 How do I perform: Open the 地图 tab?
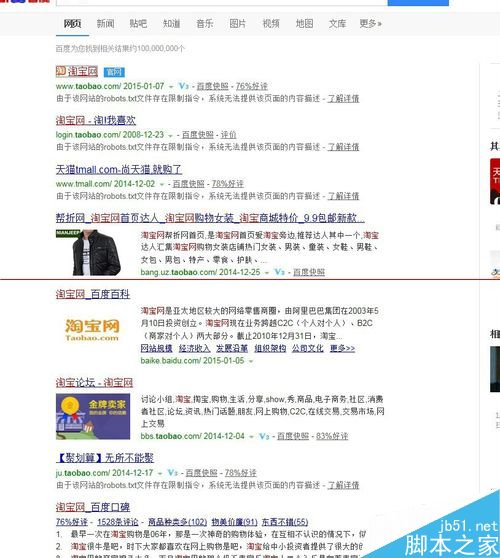[x=304, y=23]
